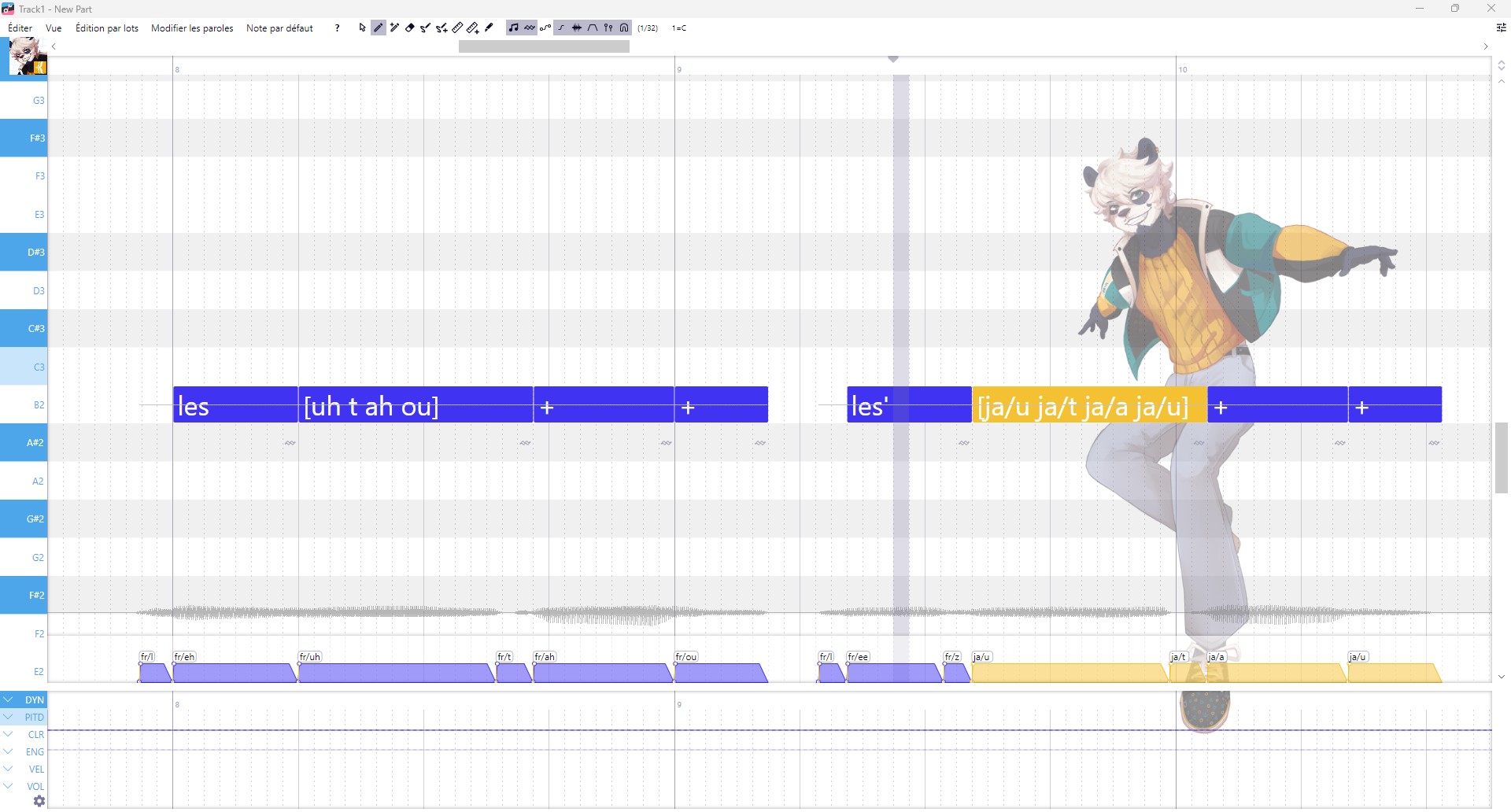1511x812 pixels.
Task: Select the knife tool icon
Action: (489, 28)
